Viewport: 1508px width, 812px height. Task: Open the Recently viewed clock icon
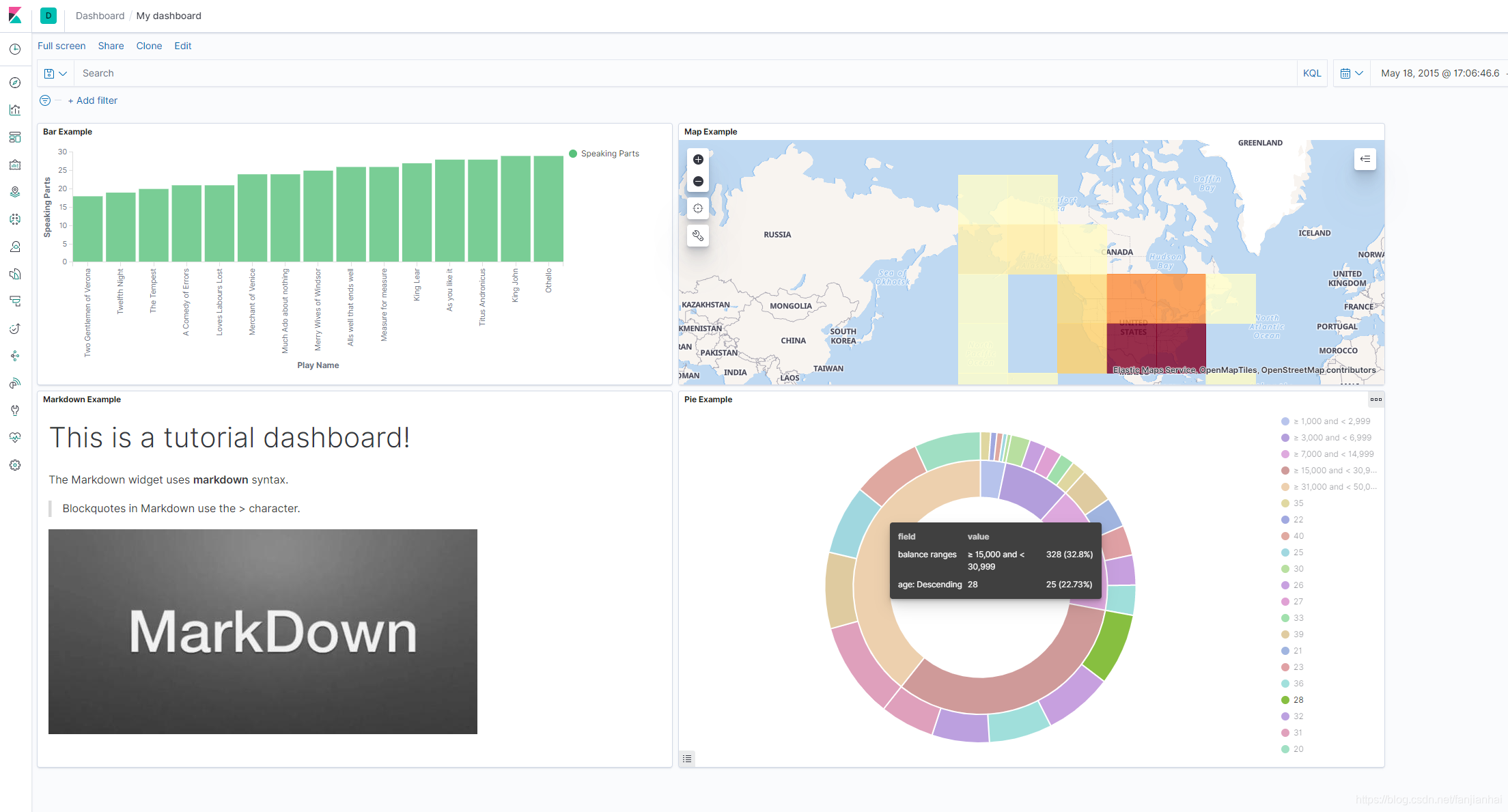click(x=15, y=49)
